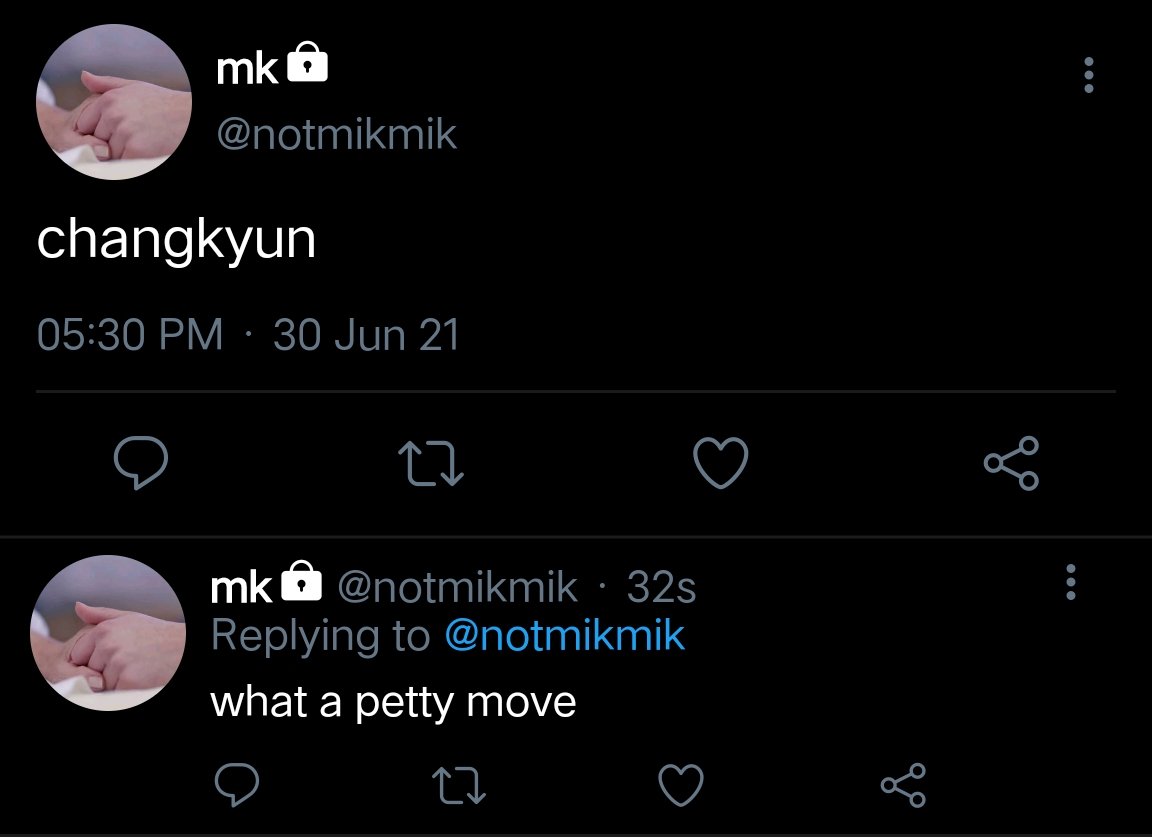Retweet the "what a petty move" reply
Viewport: 1152px width, 837px height.
[x=458, y=786]
